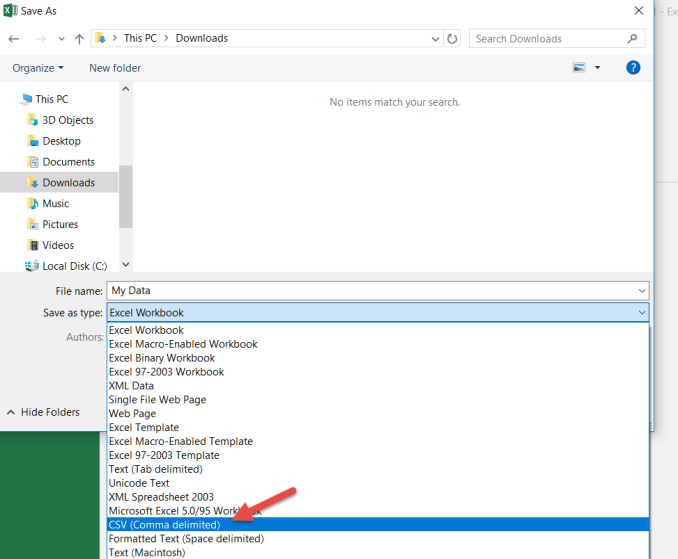The width and height of the screenshot is (678, 559).
Task: Open the Organize menu
Action: coord(38,68)
